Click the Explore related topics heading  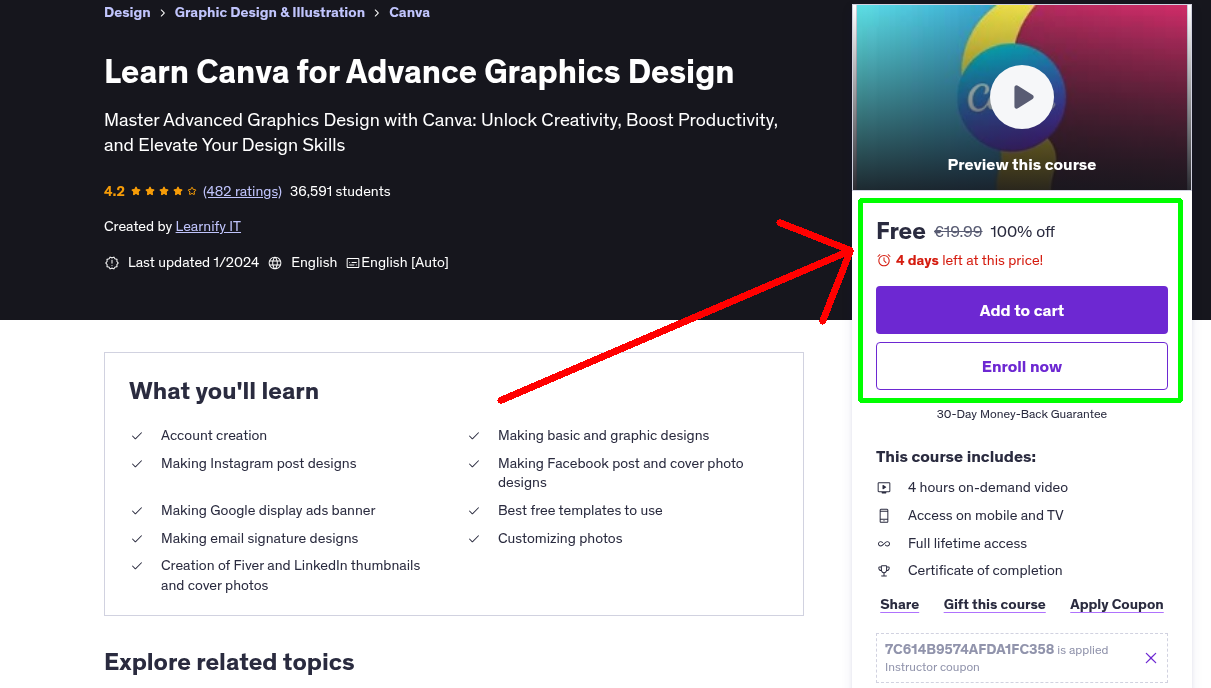click(x=229, y=662)
